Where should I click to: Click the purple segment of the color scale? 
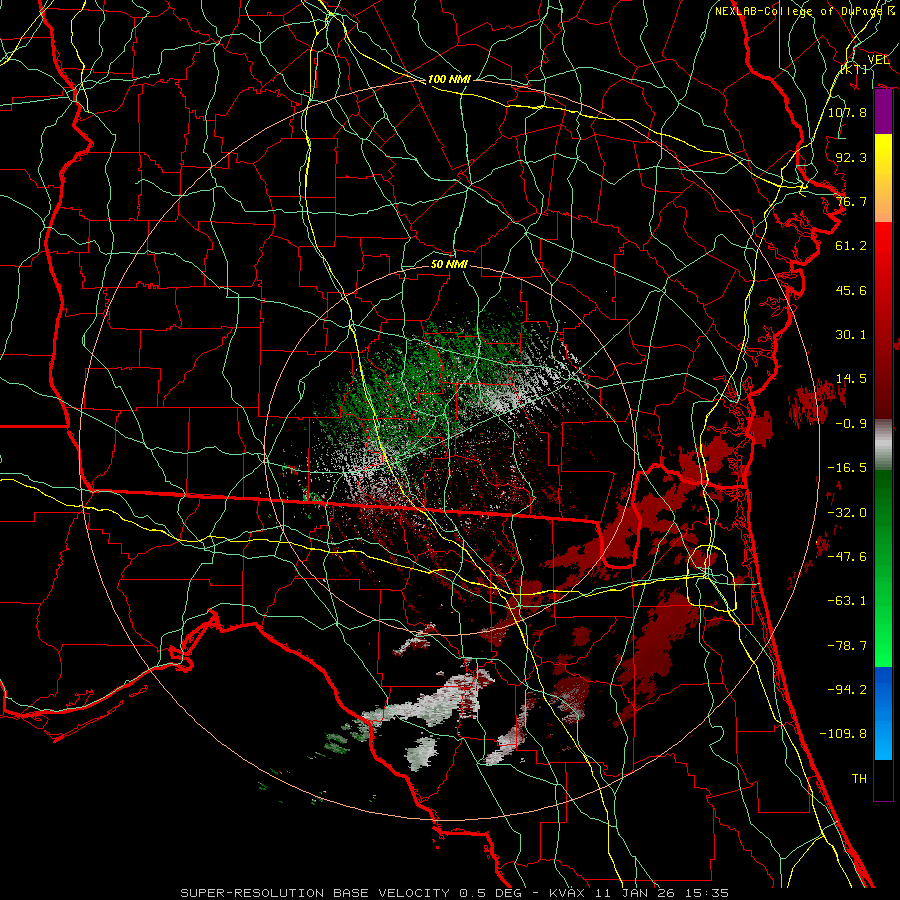click(x=883, y=112)
